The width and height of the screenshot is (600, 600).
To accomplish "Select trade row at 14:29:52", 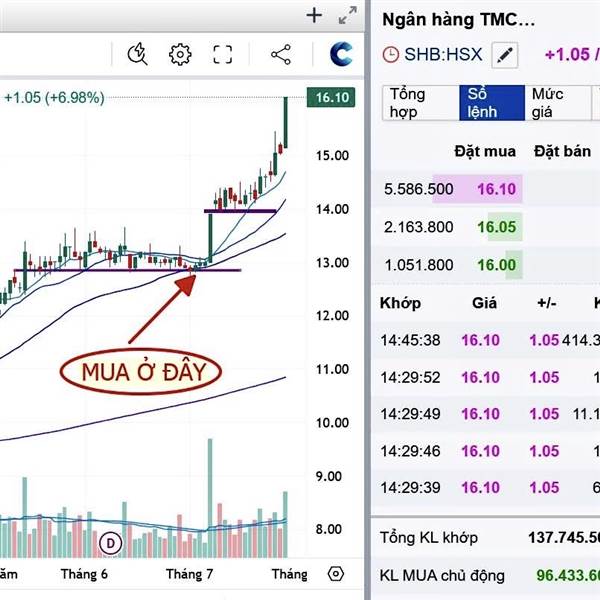I will [x=486, y=378].
